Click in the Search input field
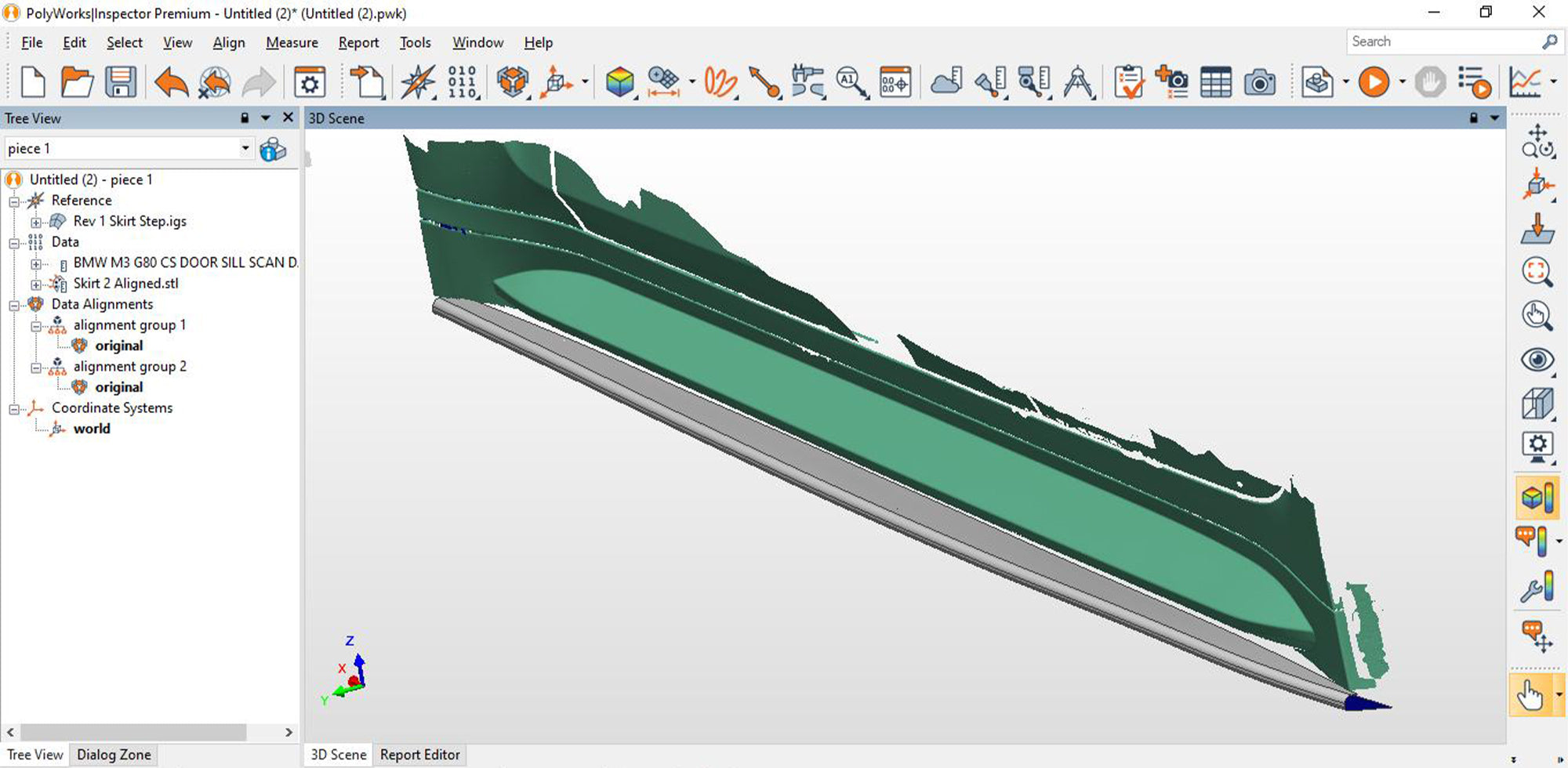Image resolution: width=1568 pixels, height=768 pixels. (1443, 42)
